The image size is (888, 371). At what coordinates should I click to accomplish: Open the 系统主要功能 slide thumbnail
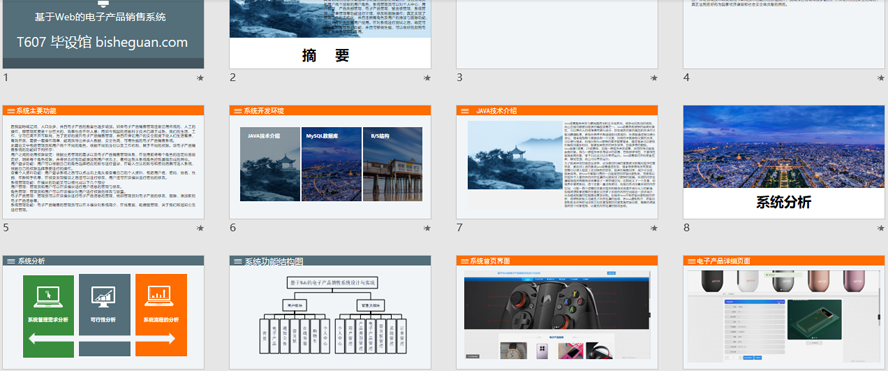tap(103, 162)
